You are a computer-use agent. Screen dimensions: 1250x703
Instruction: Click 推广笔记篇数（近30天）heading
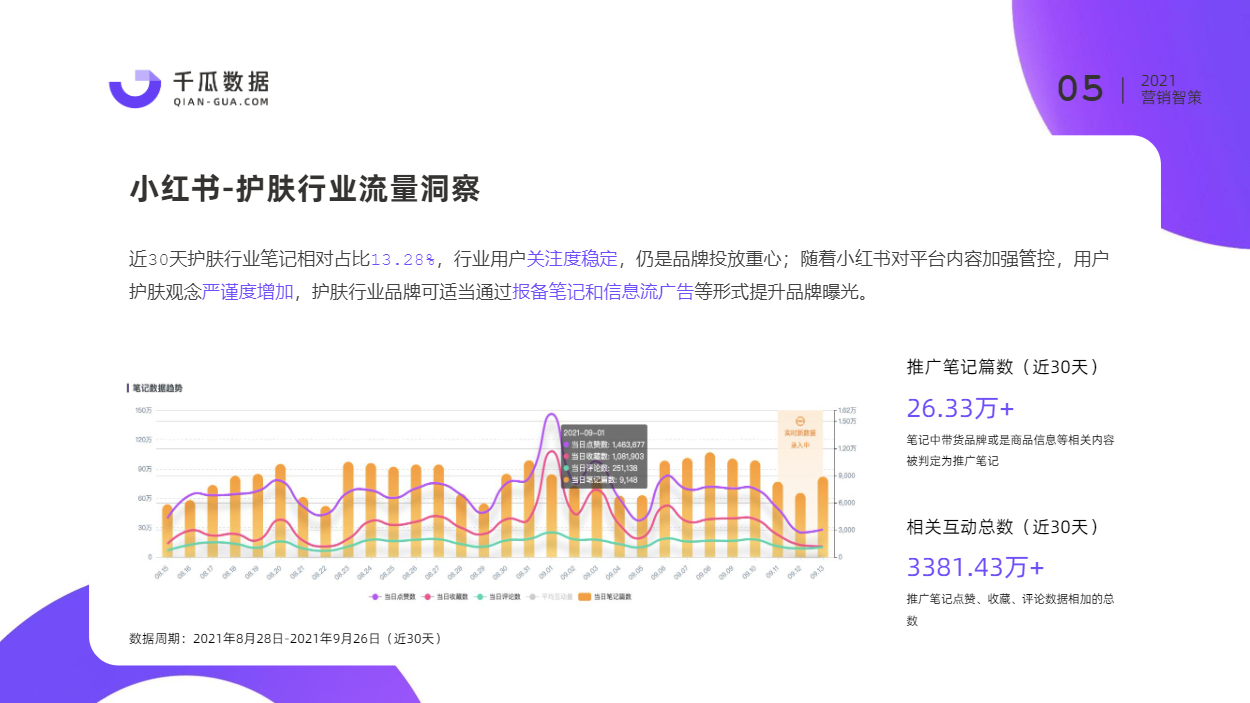tap(1005, 367)
